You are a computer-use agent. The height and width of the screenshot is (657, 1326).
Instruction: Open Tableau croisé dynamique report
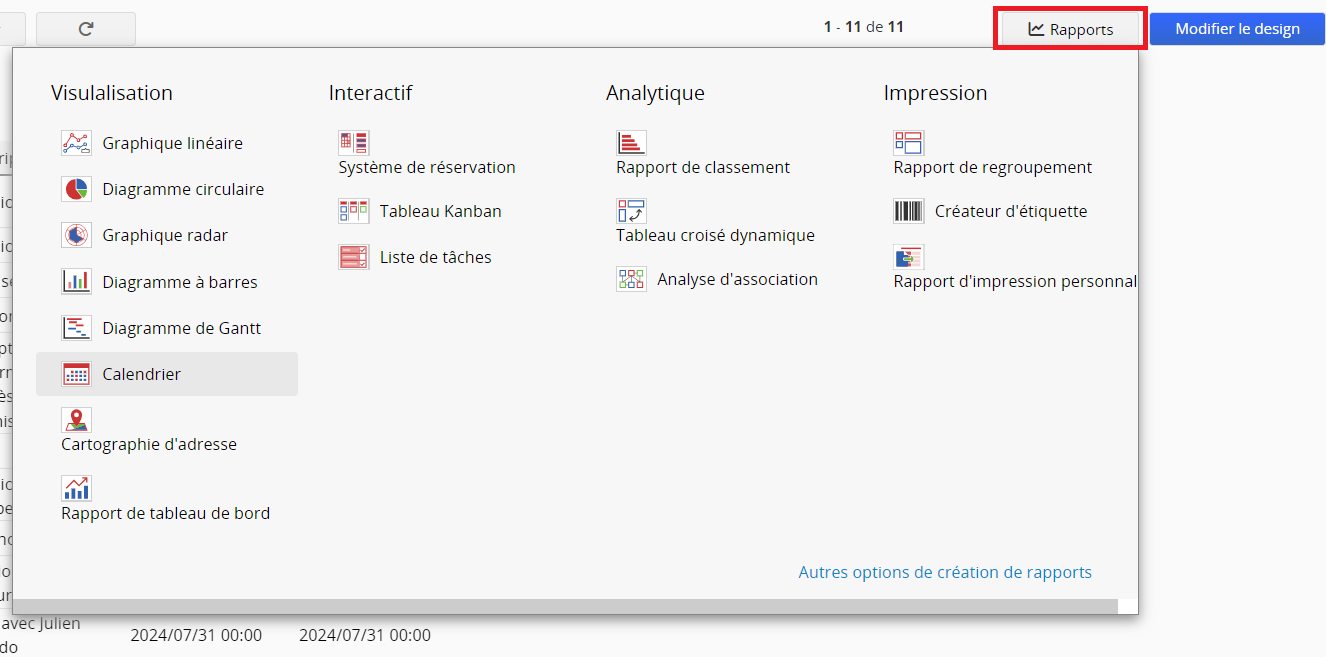point(715,235)
